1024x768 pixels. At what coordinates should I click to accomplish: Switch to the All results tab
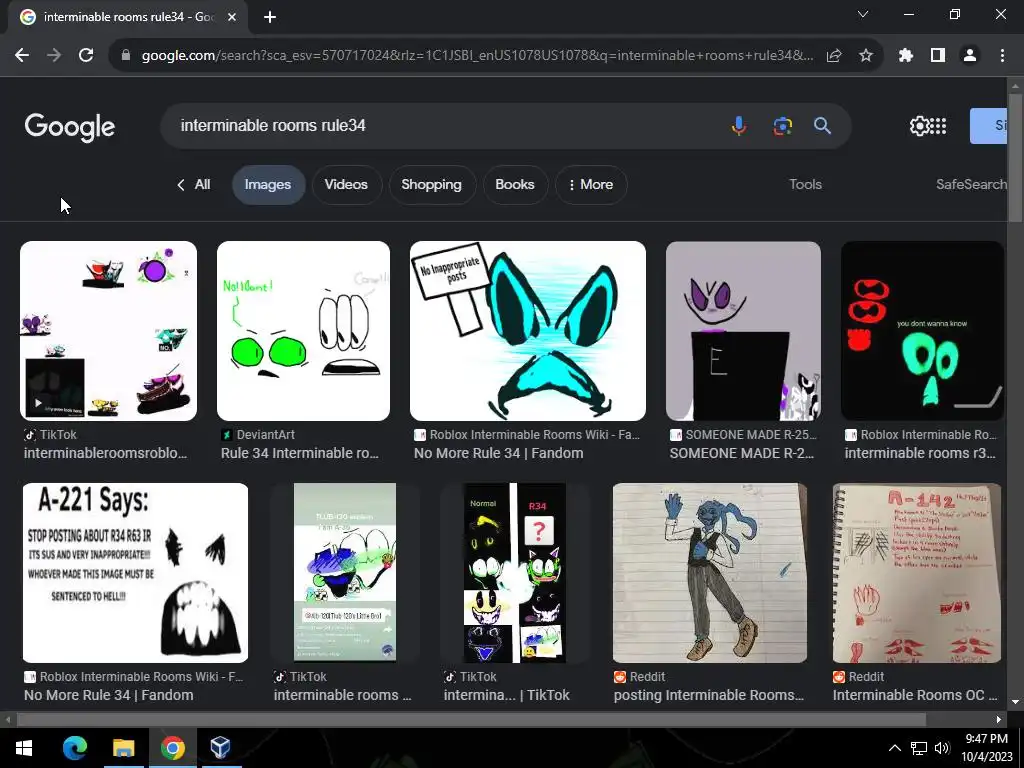[194, 185]
